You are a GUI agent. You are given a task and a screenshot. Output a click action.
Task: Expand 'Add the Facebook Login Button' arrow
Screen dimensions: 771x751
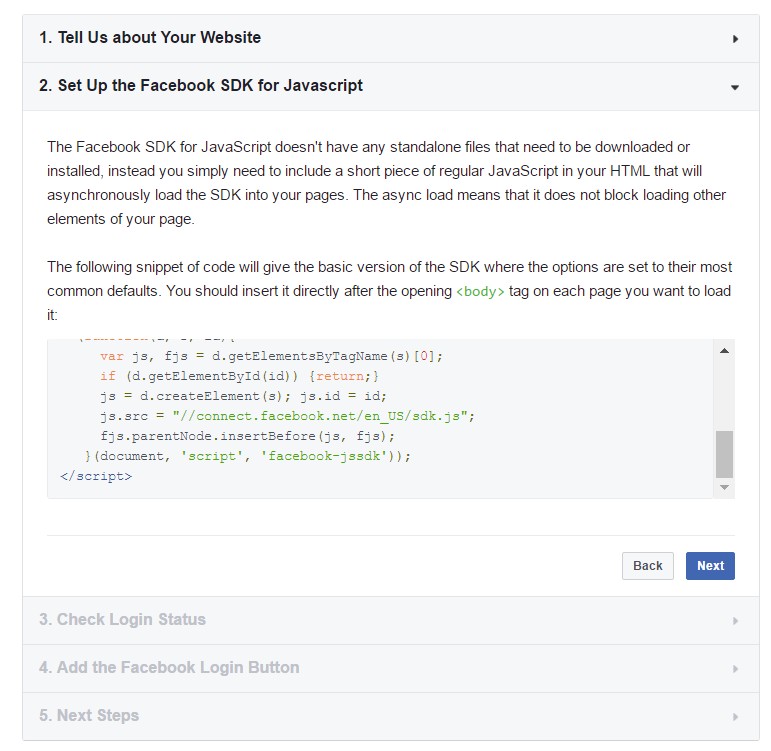pos(735,669)
